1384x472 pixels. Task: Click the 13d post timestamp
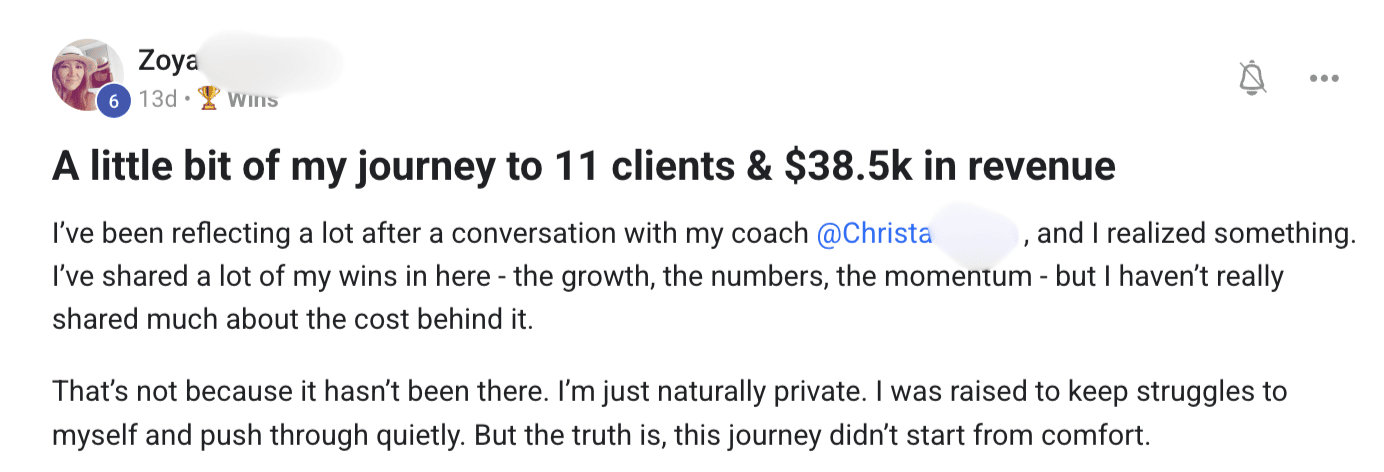tap(158, 98)
